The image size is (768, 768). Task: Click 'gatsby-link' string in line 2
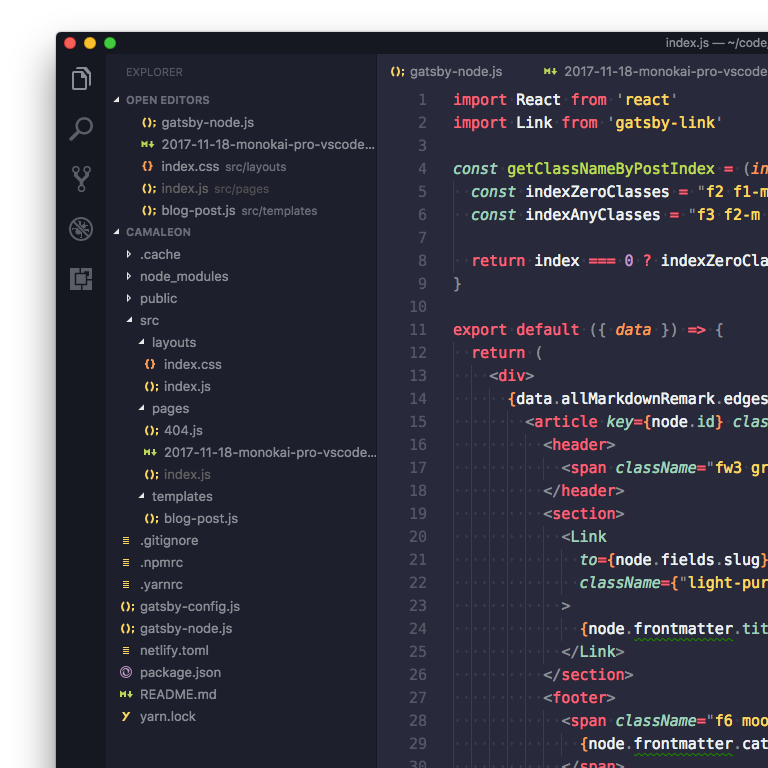[665, 122]
